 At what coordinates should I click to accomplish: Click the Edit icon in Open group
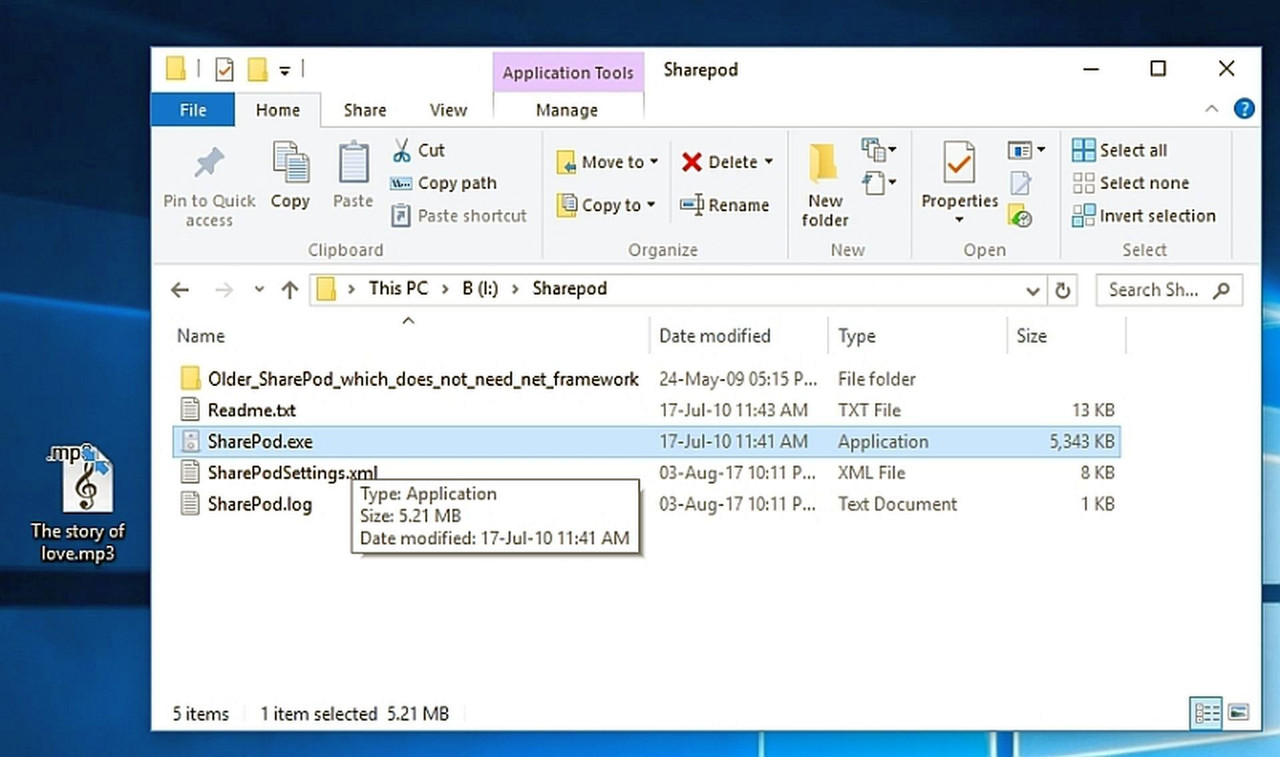[1020, 183]
